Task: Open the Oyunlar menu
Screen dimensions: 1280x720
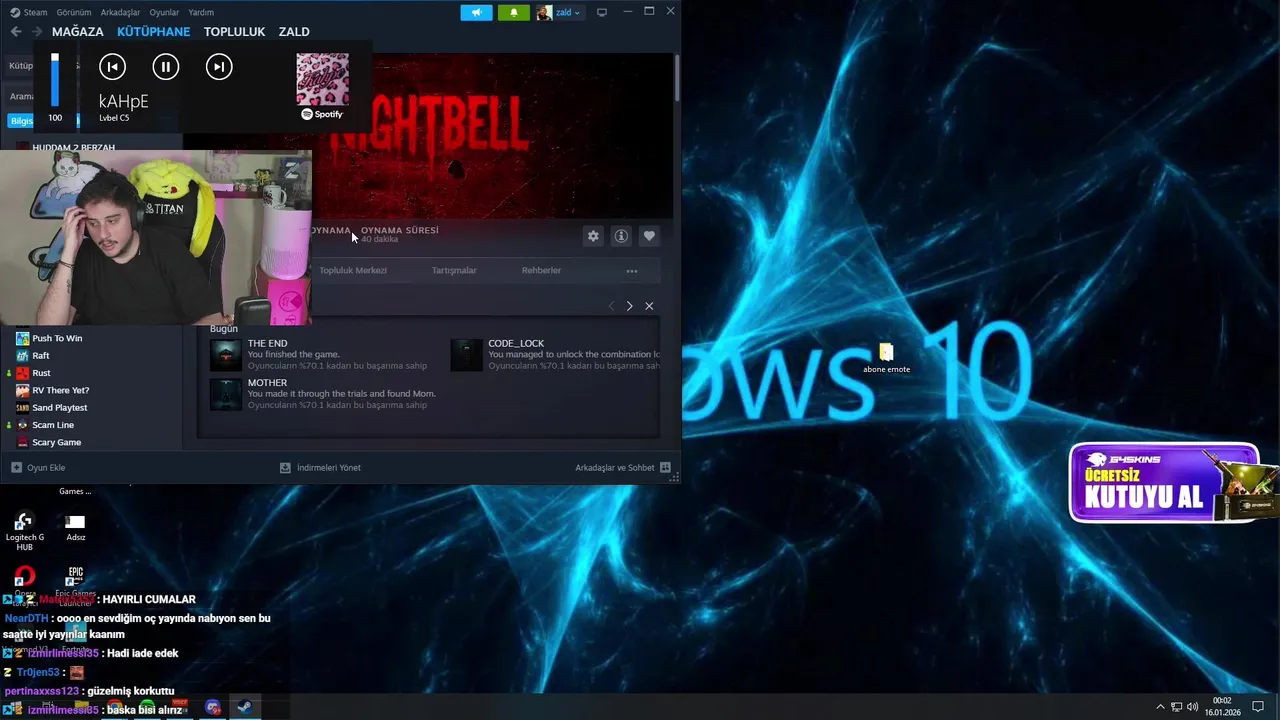Action: click(164, 12)
